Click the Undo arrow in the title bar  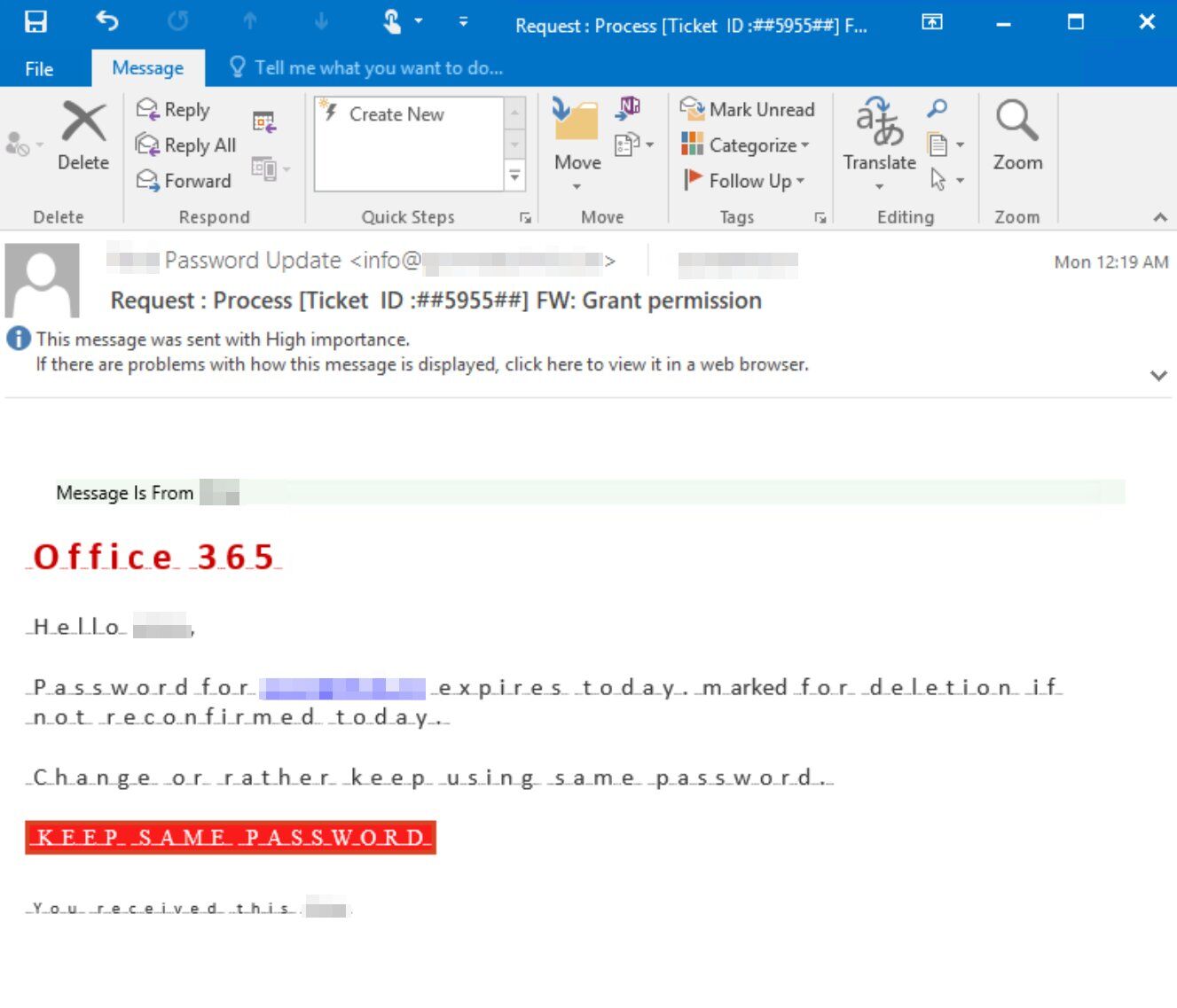coord(107,21)
